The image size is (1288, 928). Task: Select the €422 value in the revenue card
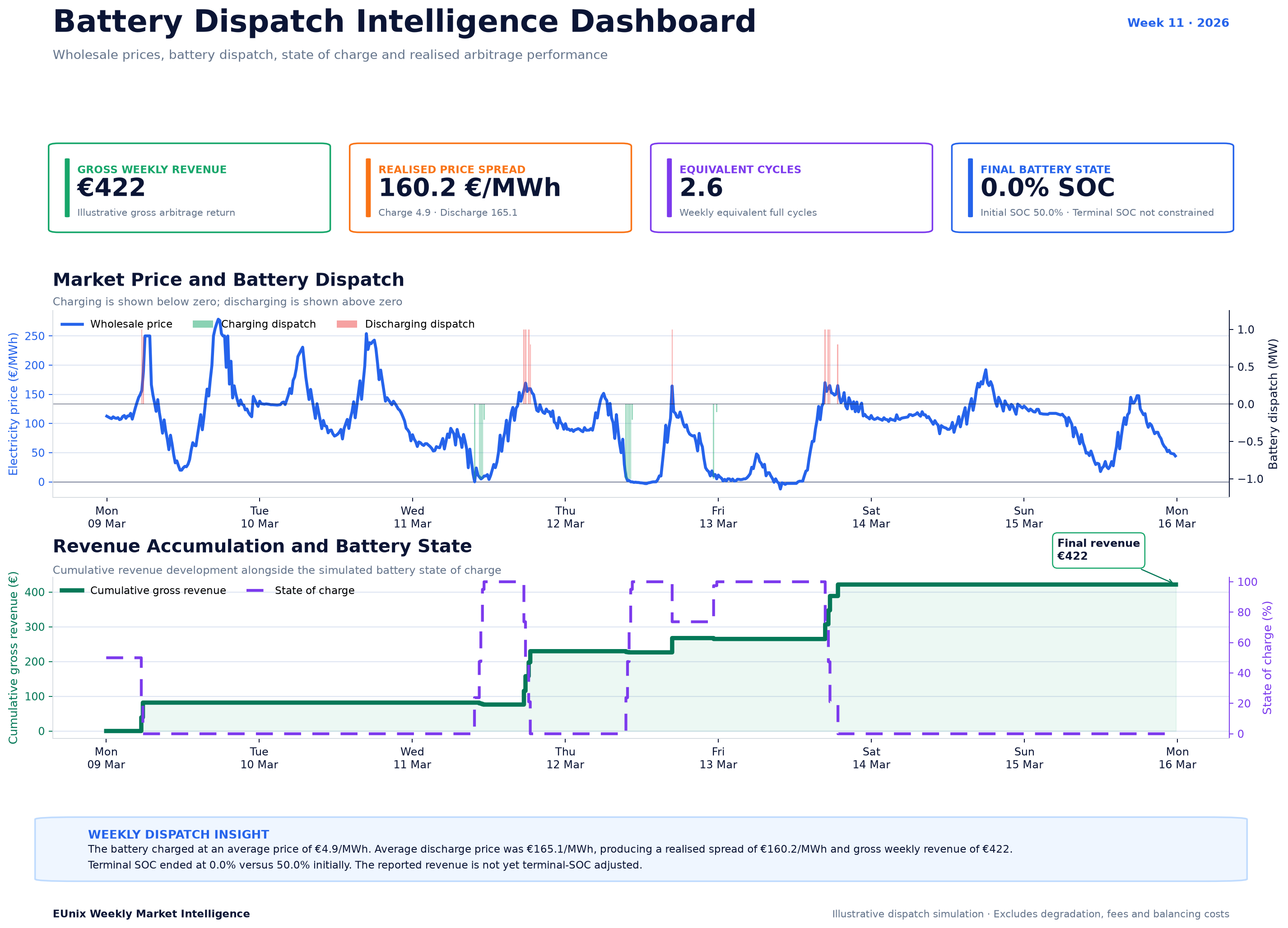pos(112,187)
